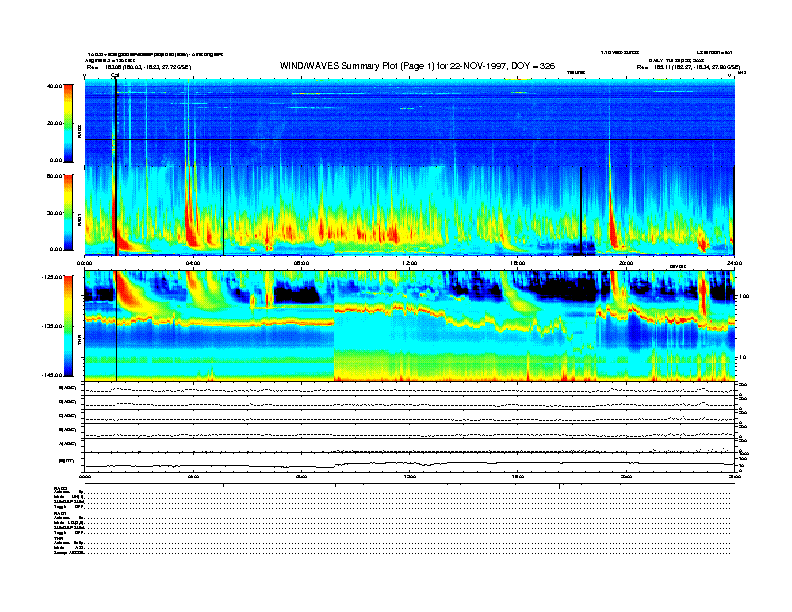This screenshot has height=612, width=792.
Task: Click the top-left Rxe position text
Action: pyautogui.click(x=138, y=67)
